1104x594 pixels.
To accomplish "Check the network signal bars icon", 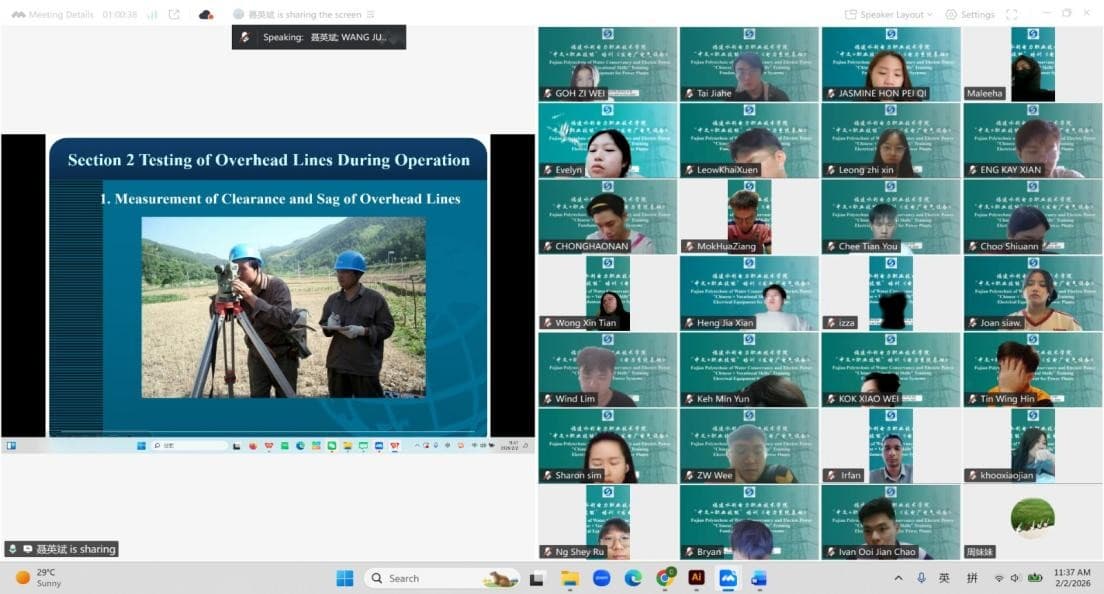I will [x=152, y=14].
